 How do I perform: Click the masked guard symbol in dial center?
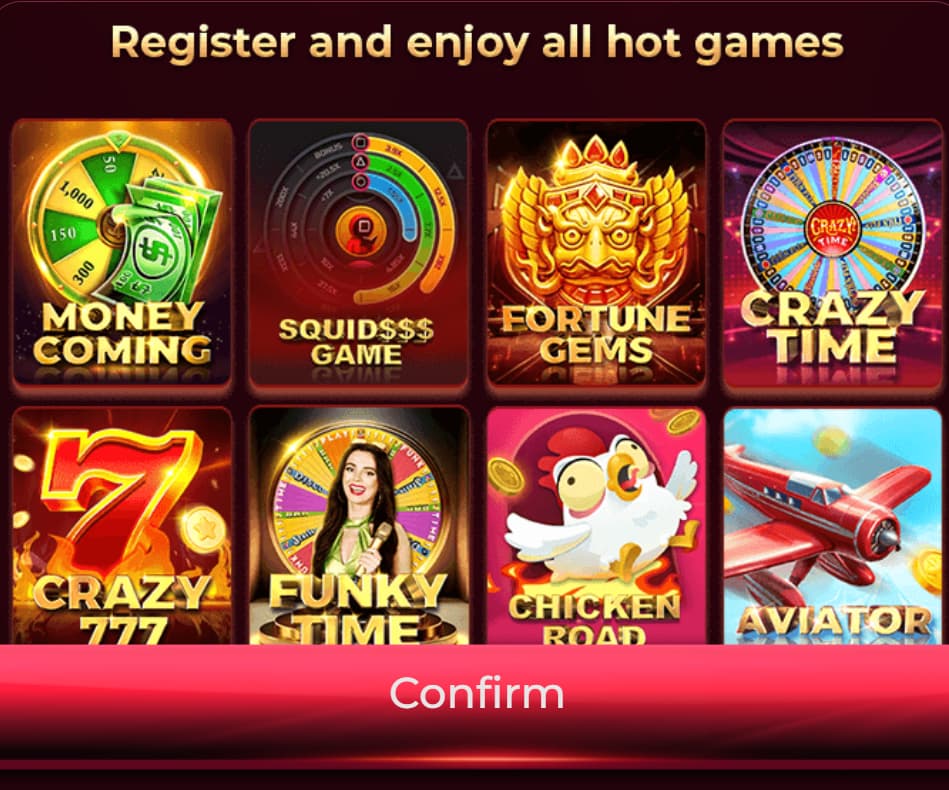click(361, 231)
